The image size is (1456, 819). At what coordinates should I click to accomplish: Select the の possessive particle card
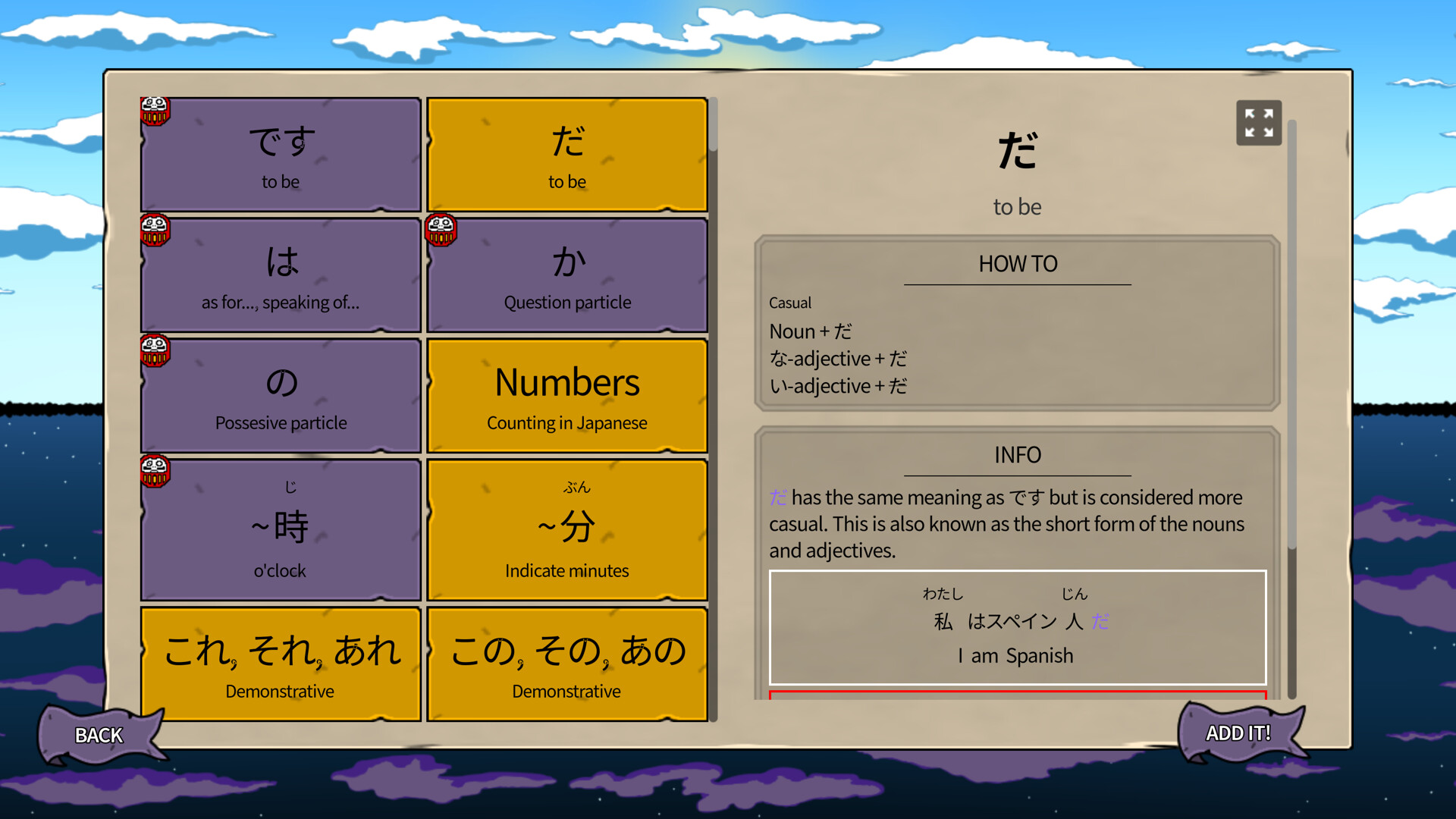point(281,396)
